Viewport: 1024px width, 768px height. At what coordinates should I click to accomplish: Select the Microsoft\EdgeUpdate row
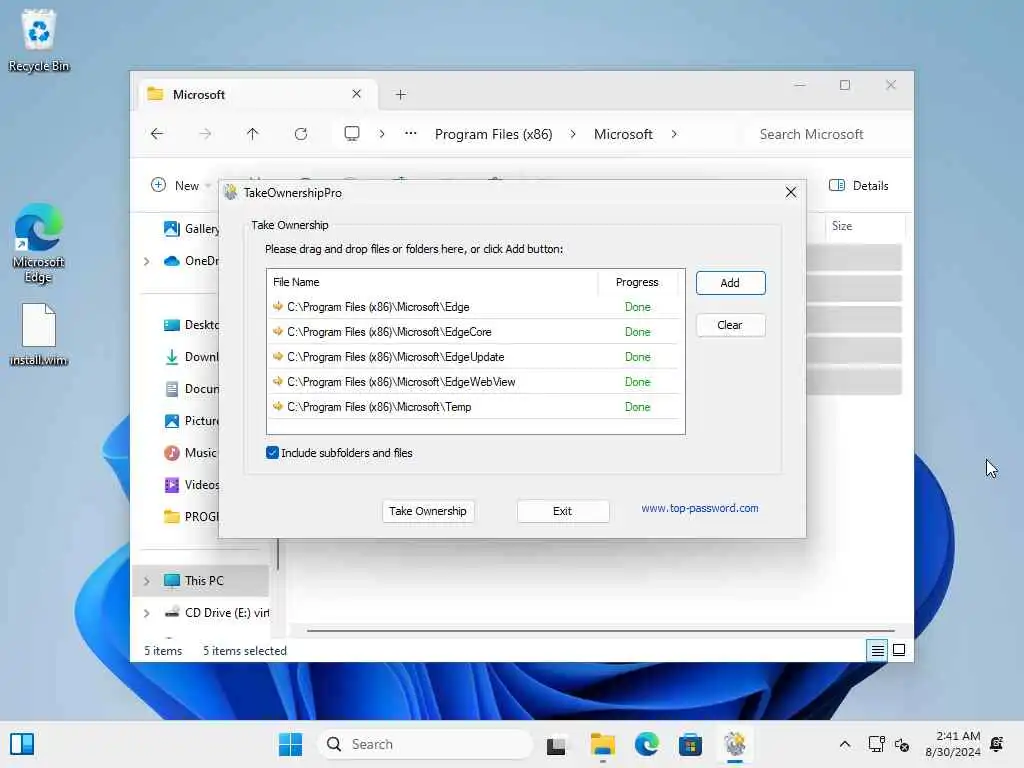[475, 357]
